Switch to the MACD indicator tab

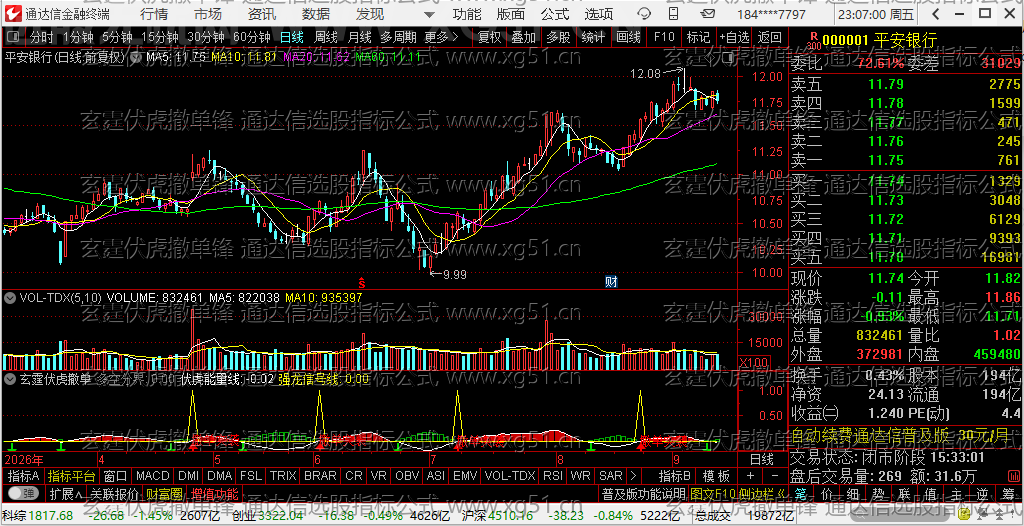153,476
